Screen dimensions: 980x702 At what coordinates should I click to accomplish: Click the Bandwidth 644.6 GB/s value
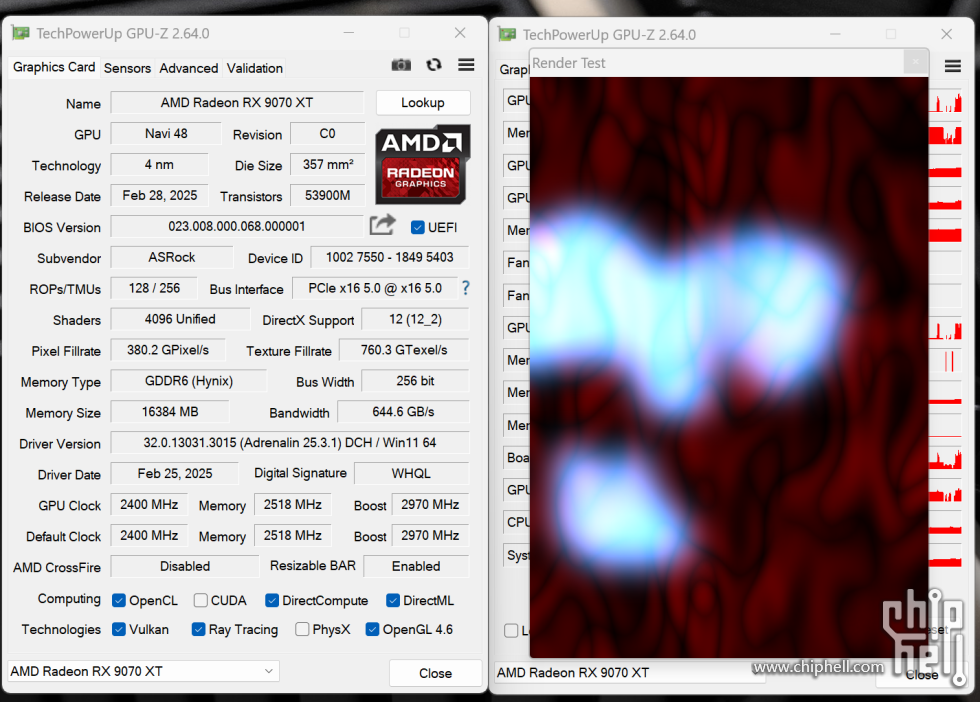[403, 412]
